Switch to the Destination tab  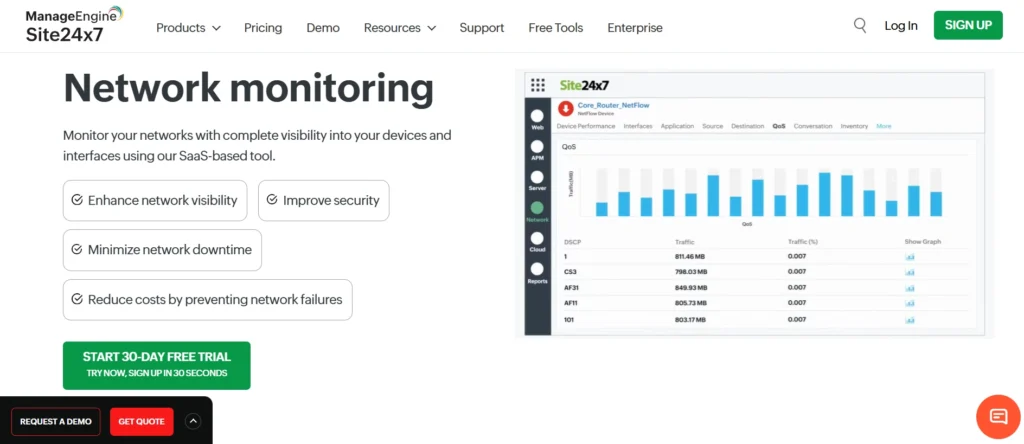pos(748,126)
